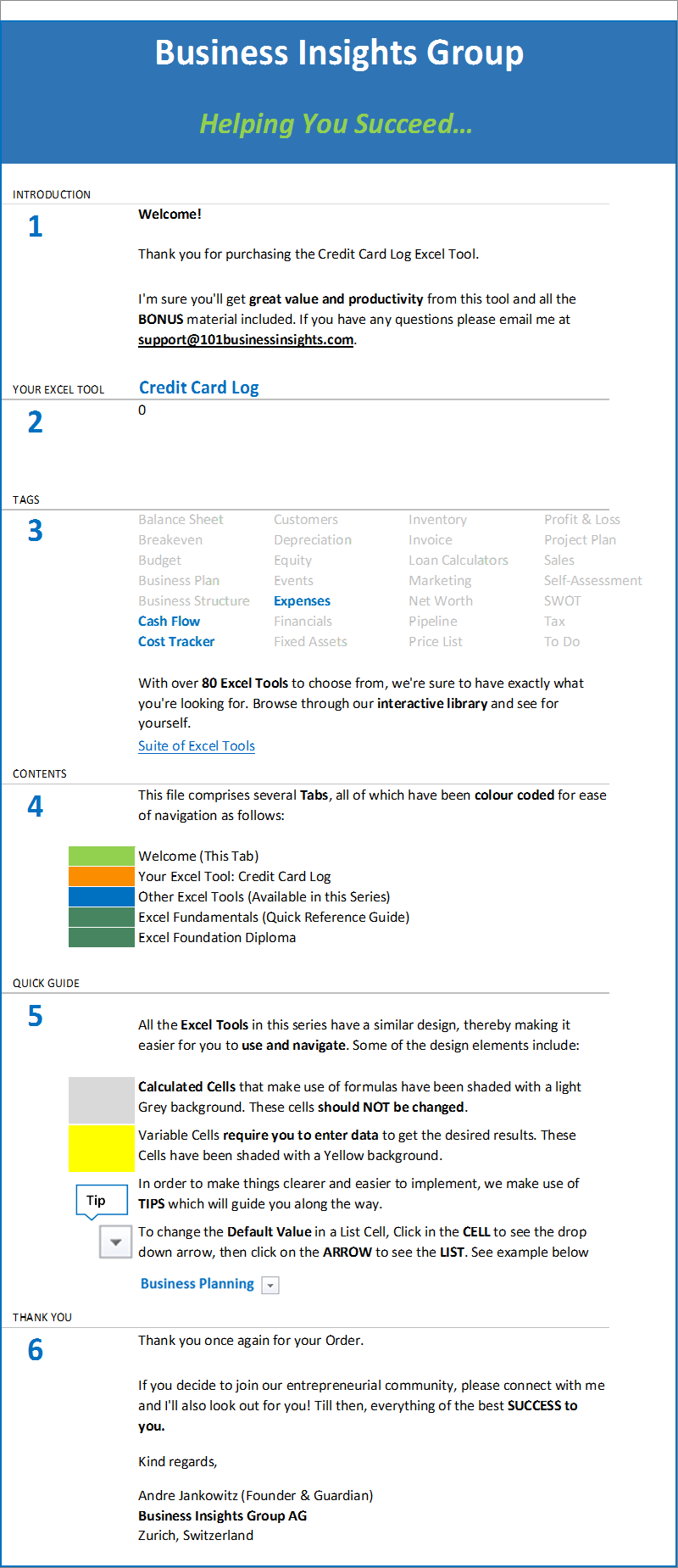The image size is (678, 1568).
Task: Click the Welcome! heading
Action: coord(169,214)
